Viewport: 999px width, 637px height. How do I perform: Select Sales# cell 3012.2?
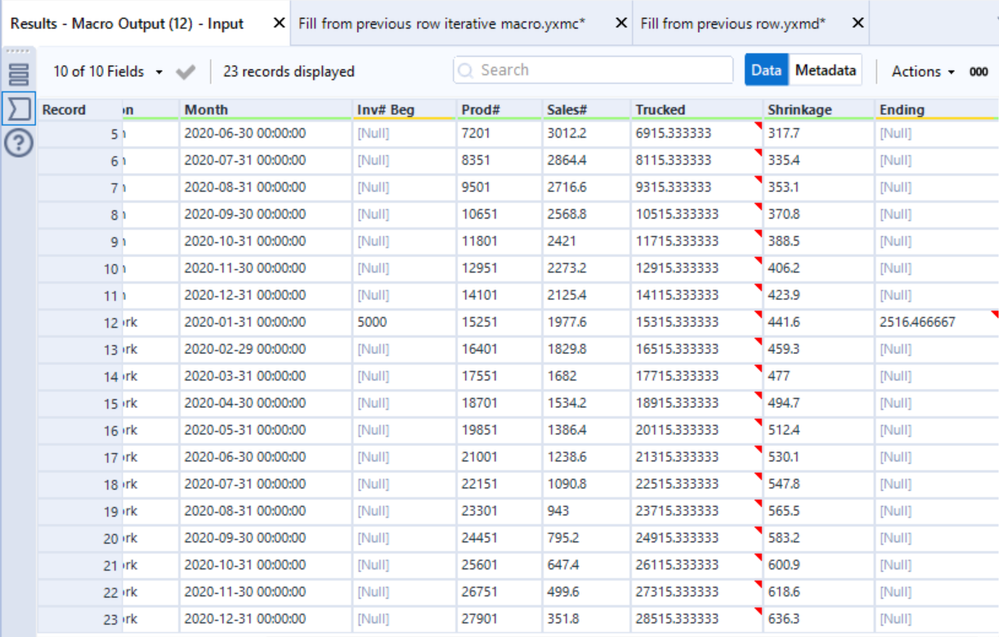coord(586,134)
